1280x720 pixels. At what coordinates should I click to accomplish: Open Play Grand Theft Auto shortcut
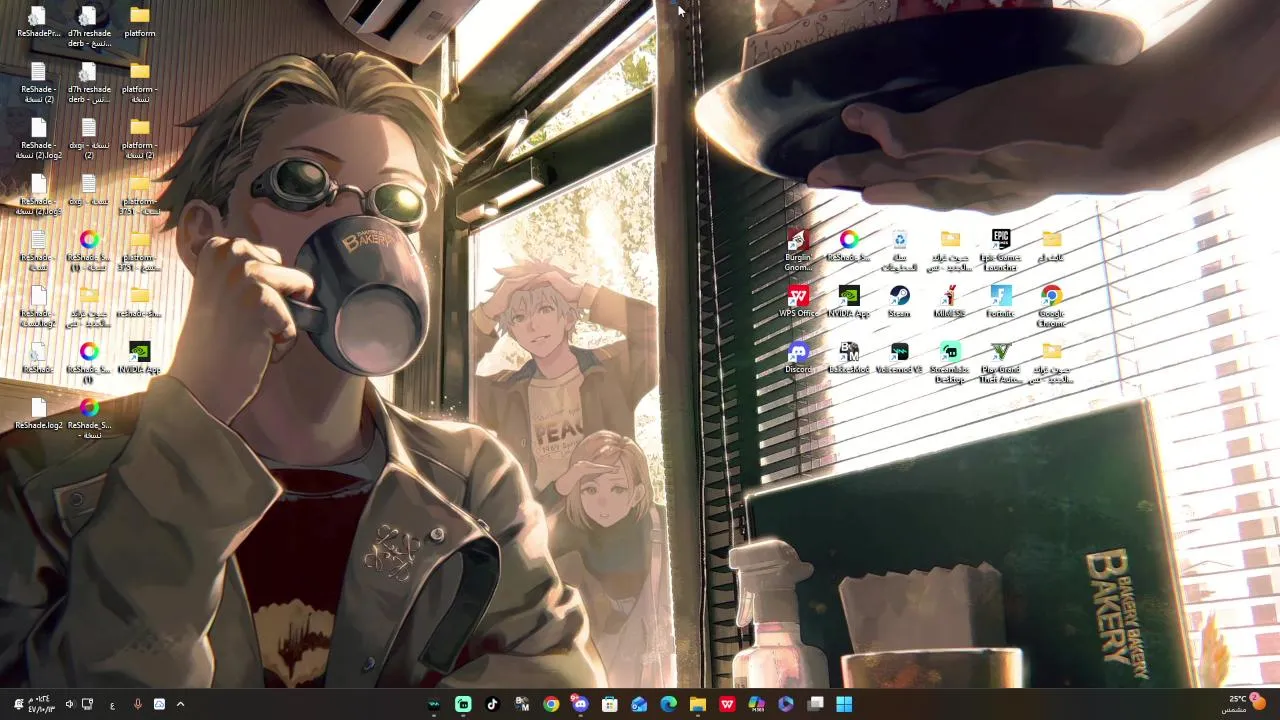point(1000,362)
